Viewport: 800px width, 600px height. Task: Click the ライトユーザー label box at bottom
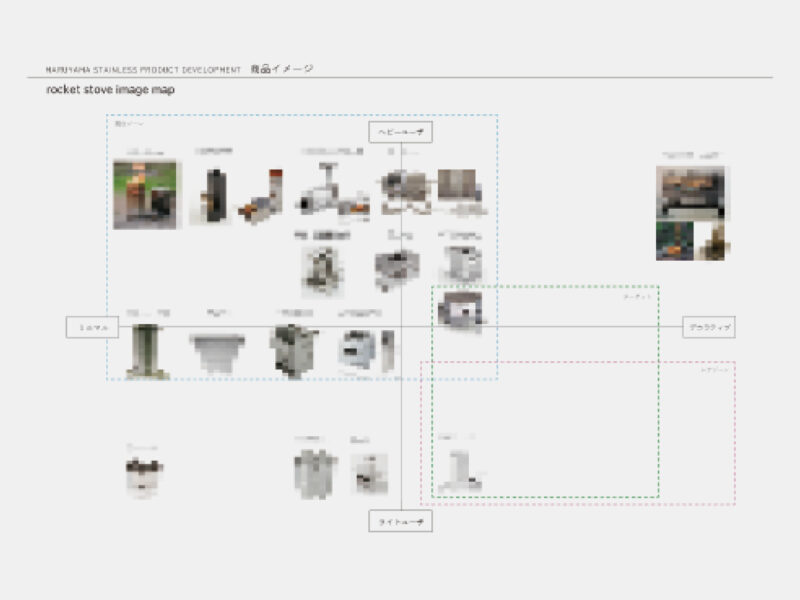[400, 522]
